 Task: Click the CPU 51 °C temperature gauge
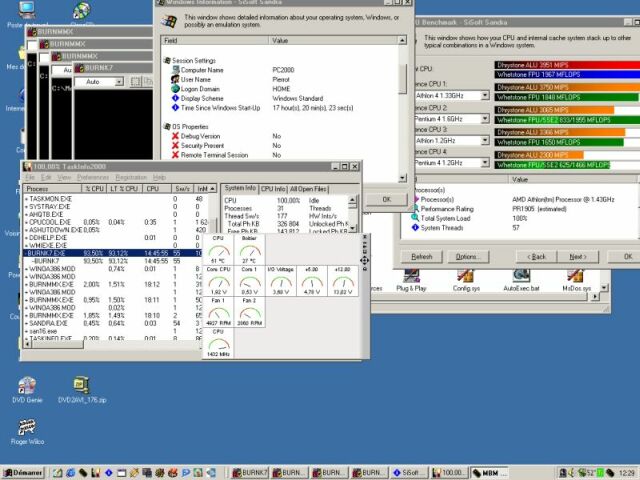point(218,249)
